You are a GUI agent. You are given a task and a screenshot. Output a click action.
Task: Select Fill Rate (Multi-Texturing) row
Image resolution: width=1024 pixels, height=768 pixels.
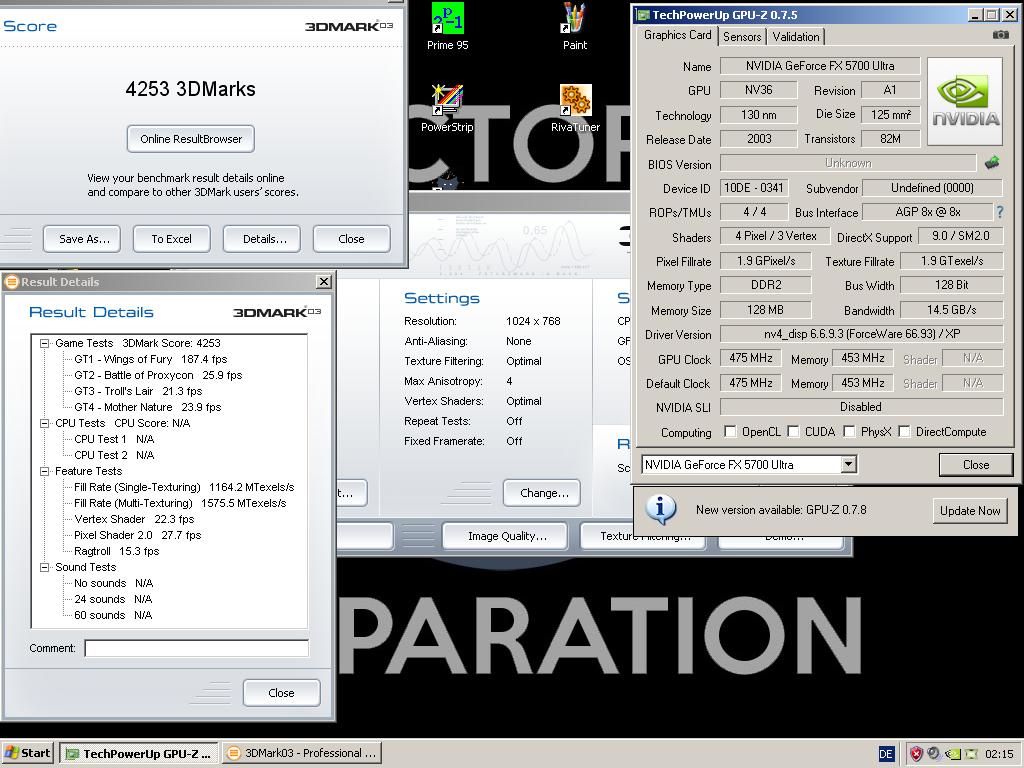(x=180, y=503)
